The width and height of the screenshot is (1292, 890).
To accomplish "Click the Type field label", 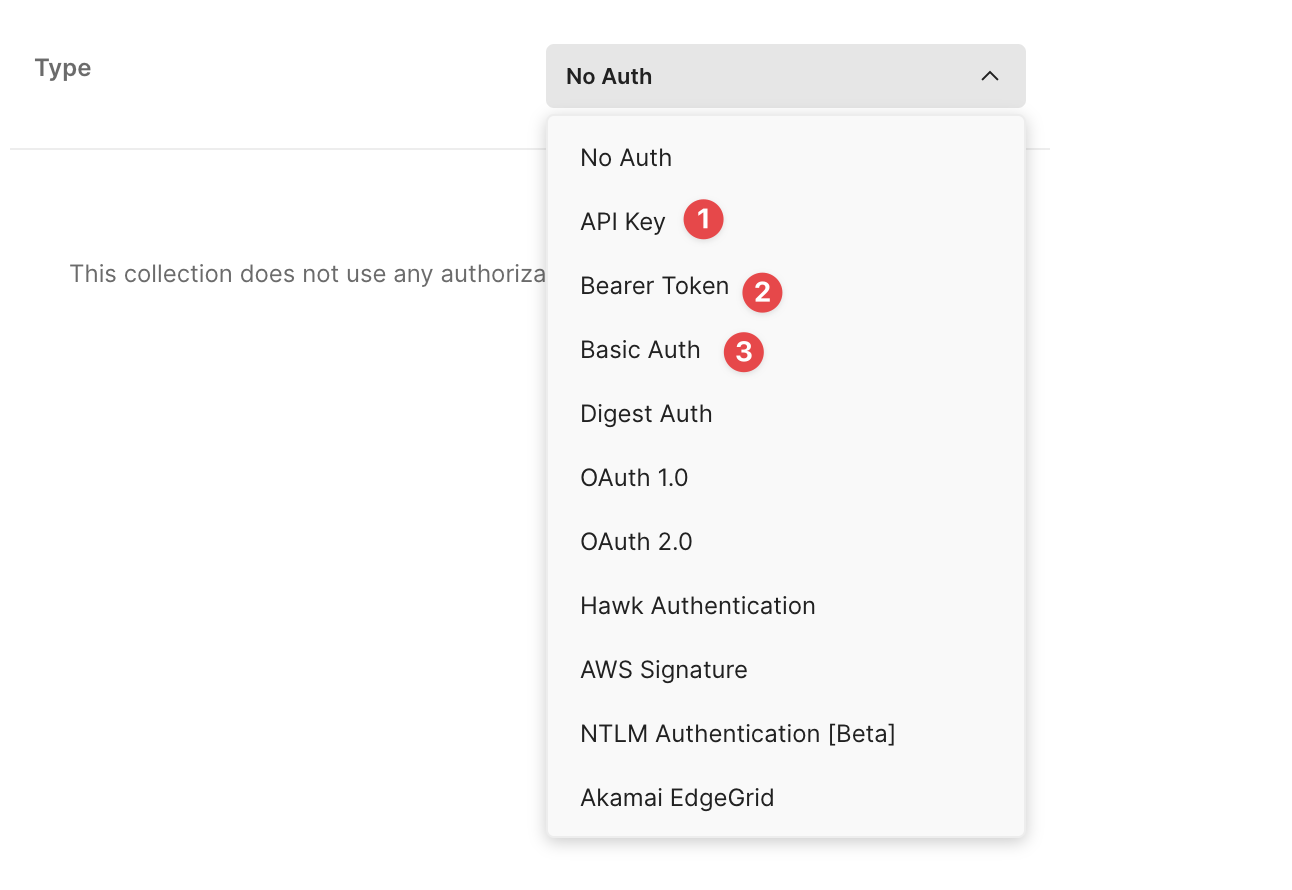I will tap(62, 67).
